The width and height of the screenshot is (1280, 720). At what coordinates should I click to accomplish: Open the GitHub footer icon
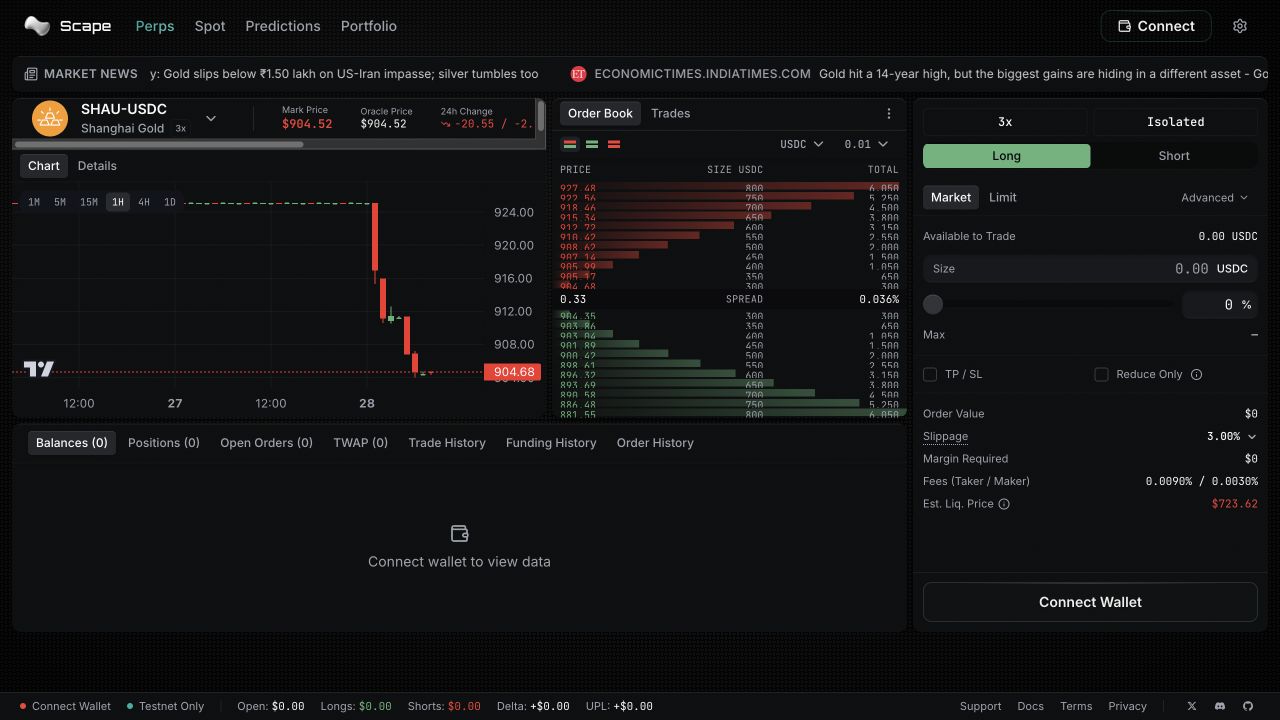pyautogui.click(x=1248, y=706)
